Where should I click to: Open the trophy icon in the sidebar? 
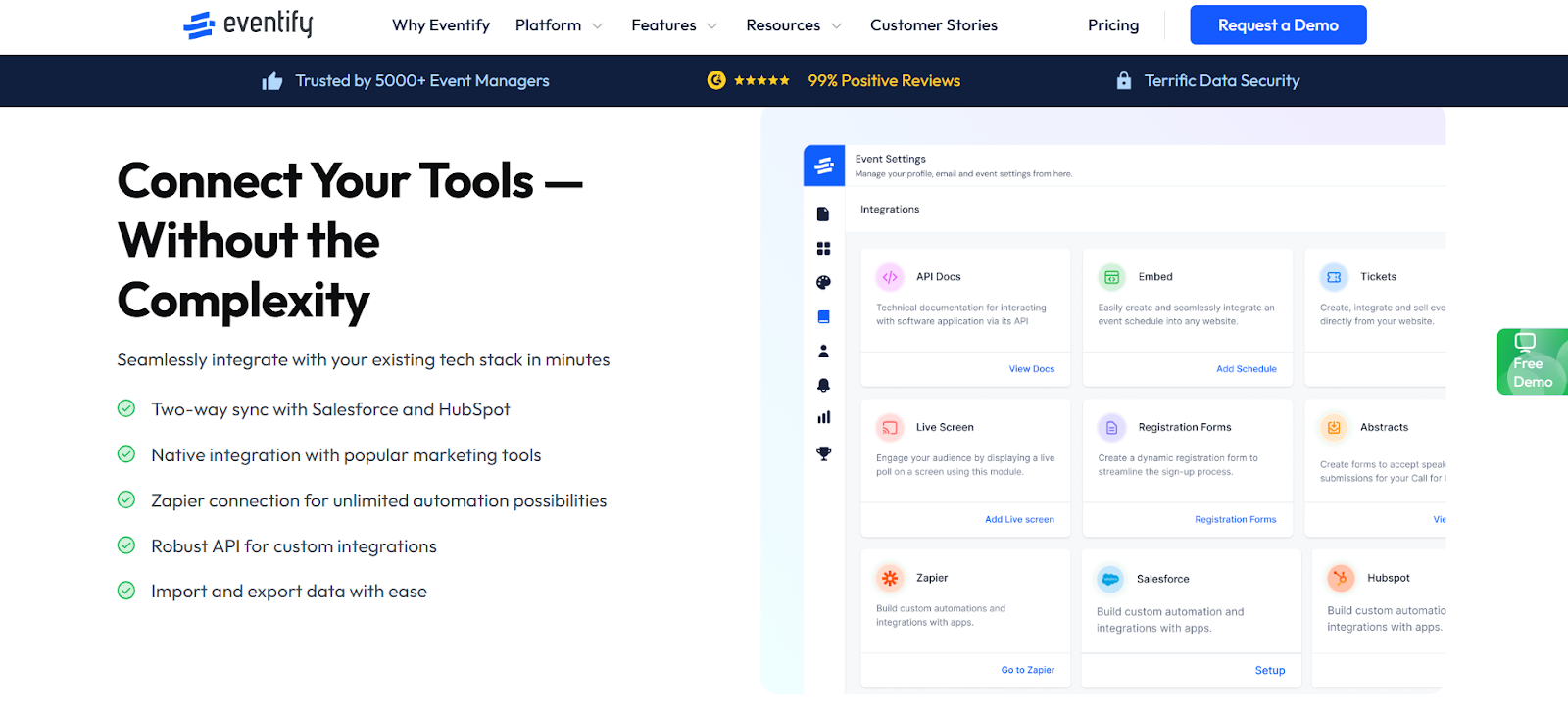[823, 453]
